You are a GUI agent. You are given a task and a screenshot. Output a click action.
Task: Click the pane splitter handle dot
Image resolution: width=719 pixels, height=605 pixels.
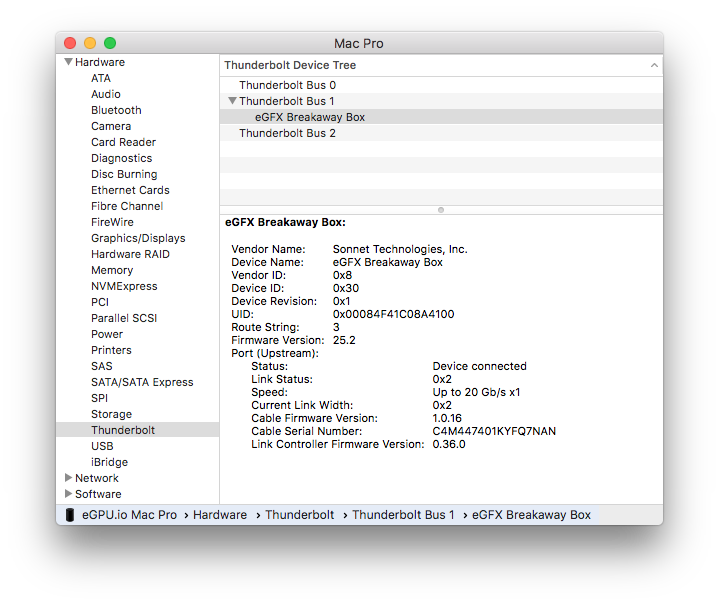pos(441,210)
